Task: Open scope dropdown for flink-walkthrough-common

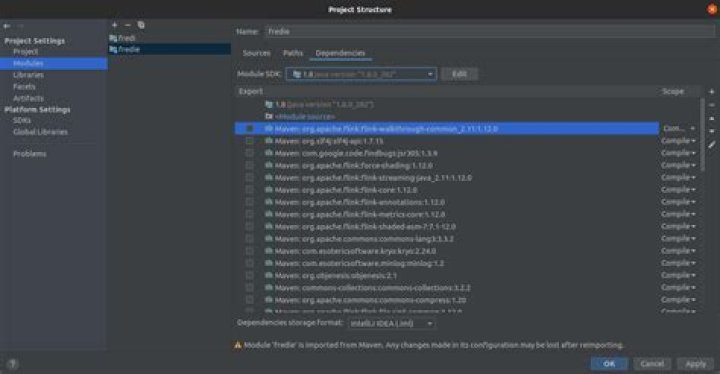Action: [679, 129]
